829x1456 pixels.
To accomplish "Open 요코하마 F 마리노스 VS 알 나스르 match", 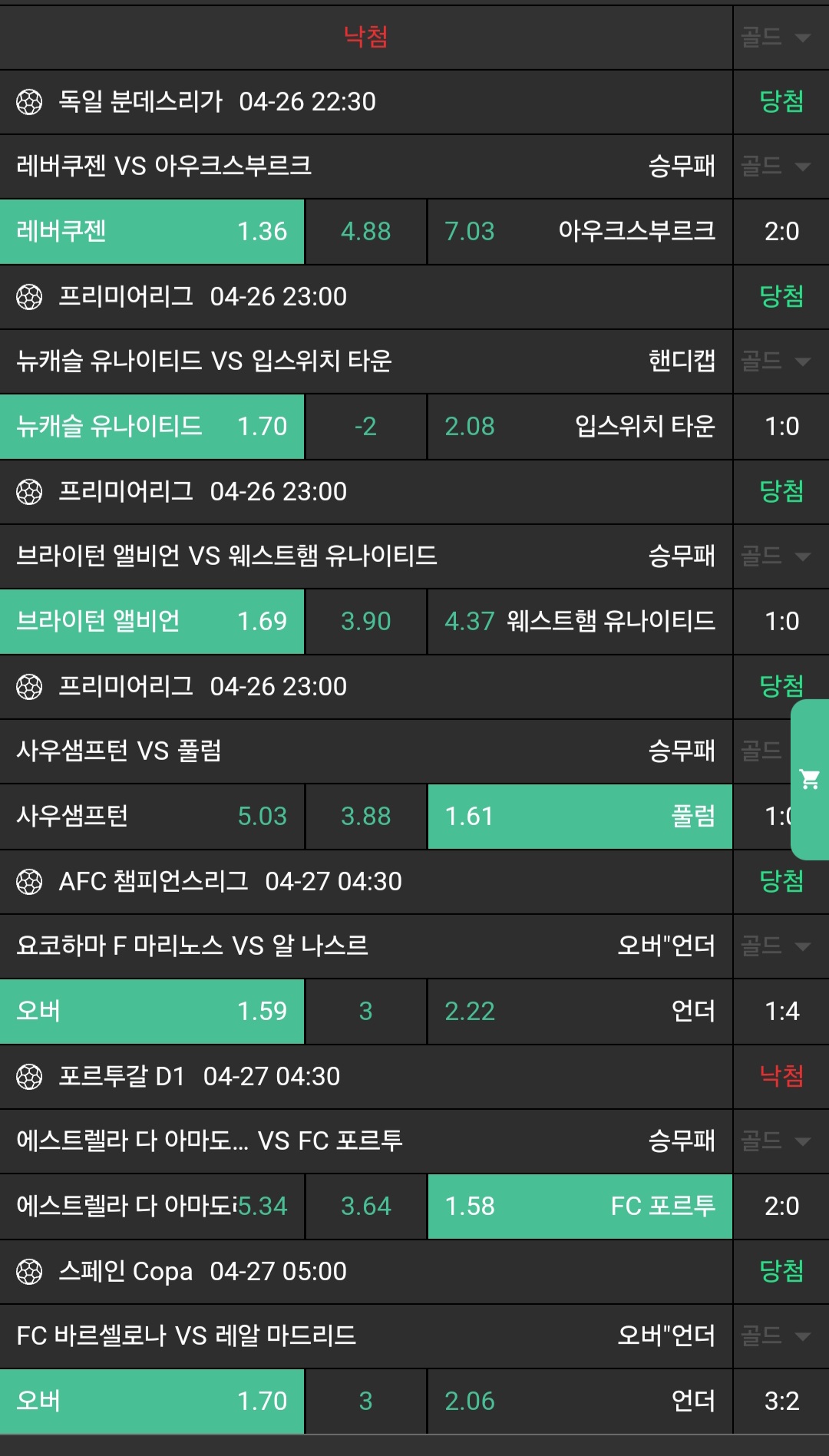I will [x=192, y=946].
